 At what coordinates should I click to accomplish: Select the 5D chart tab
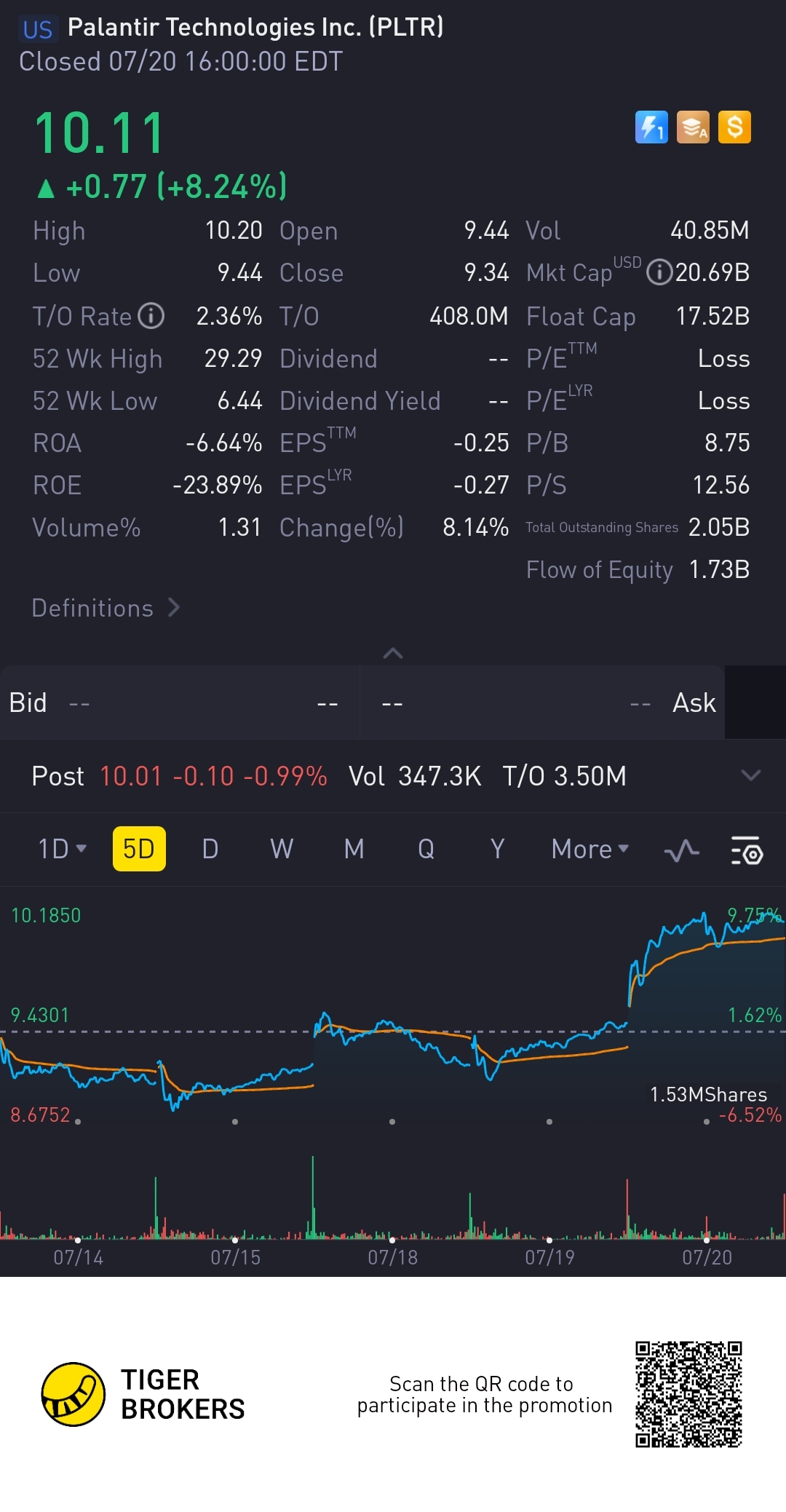tap(139, 849)
